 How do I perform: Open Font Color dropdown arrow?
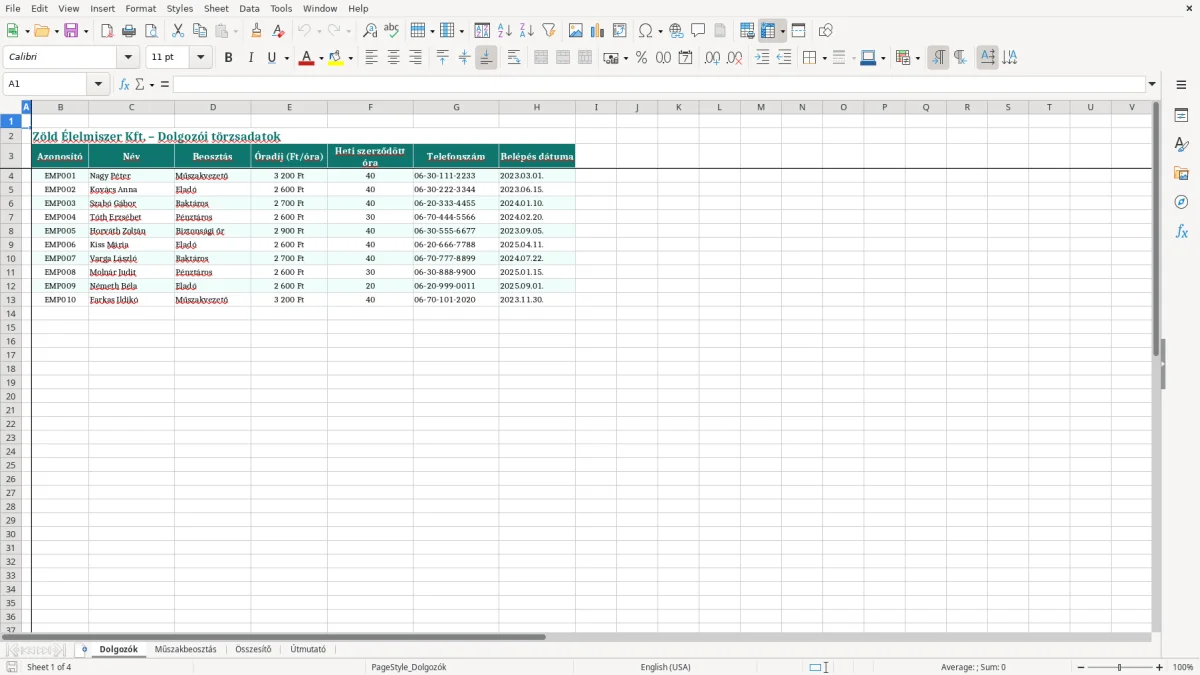321,58
